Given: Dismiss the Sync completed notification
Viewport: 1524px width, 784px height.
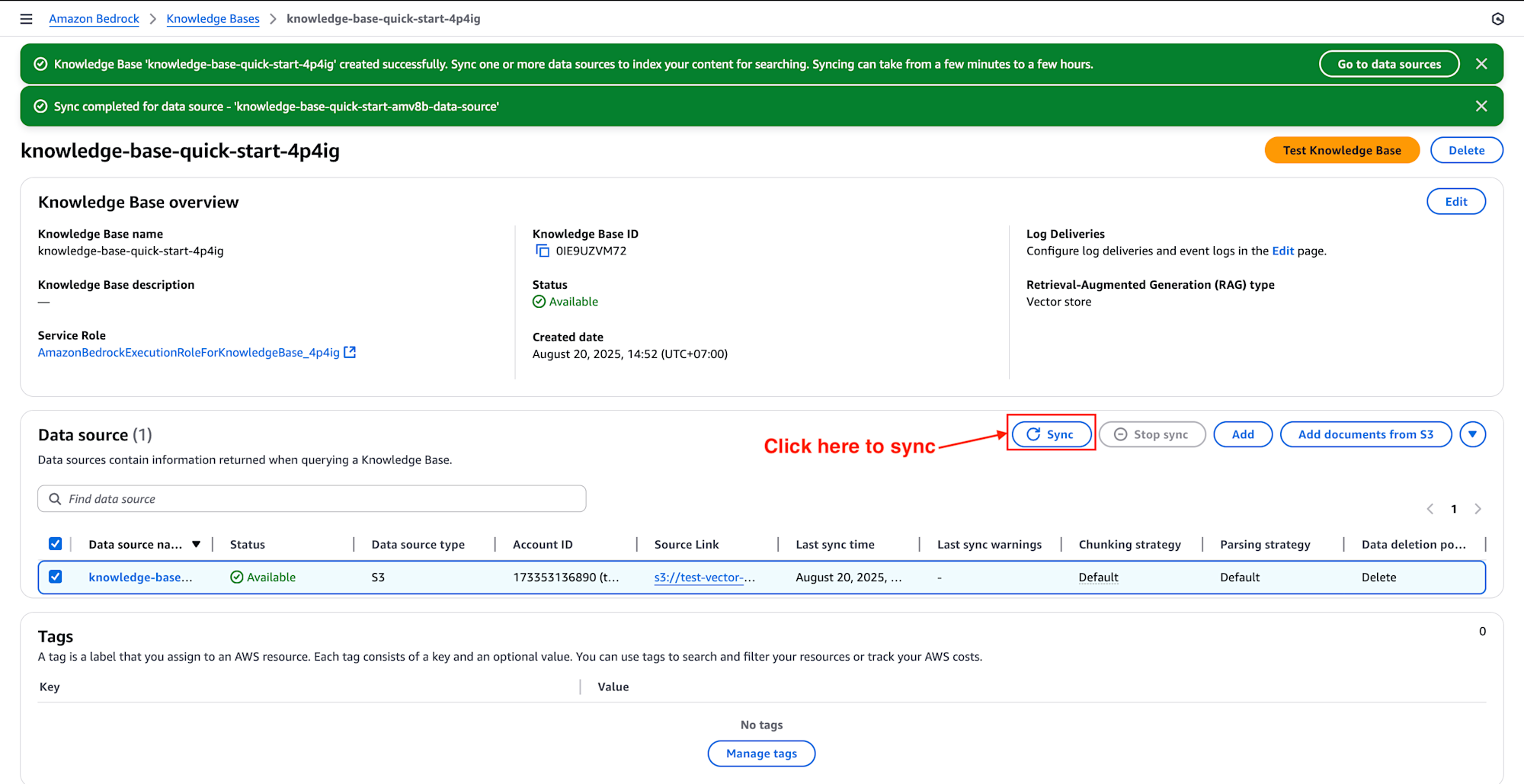Looking at the screenshot, I should coord(1481,106).
